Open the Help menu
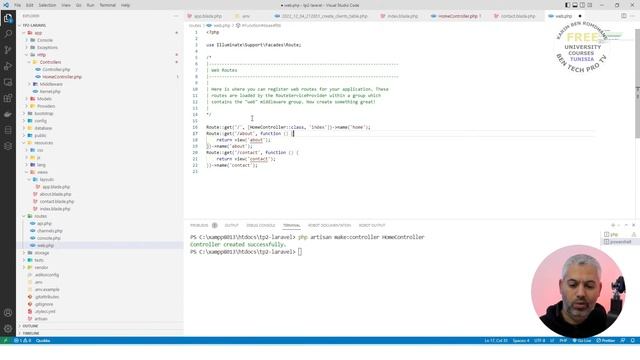This screenshot has width=640, height=360. click(x=125, y=5)
